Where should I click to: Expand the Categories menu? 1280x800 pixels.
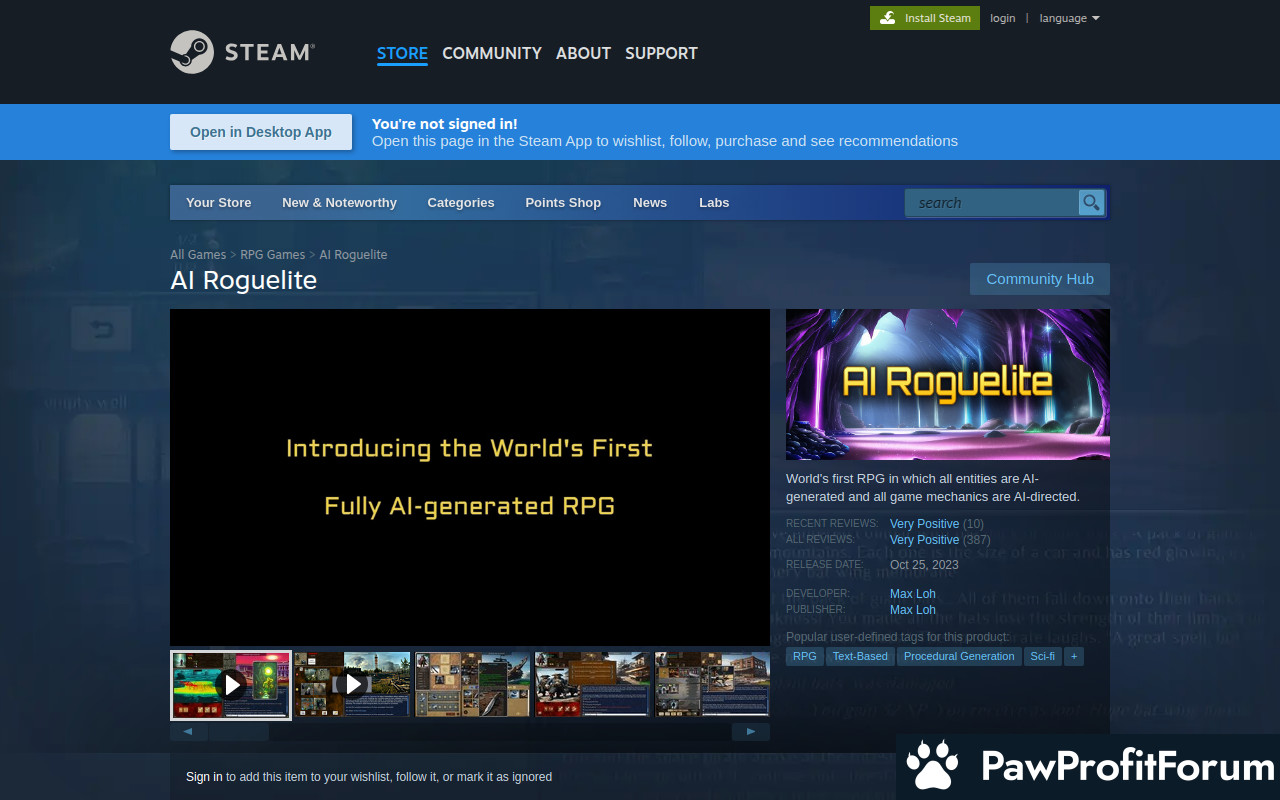460,203
